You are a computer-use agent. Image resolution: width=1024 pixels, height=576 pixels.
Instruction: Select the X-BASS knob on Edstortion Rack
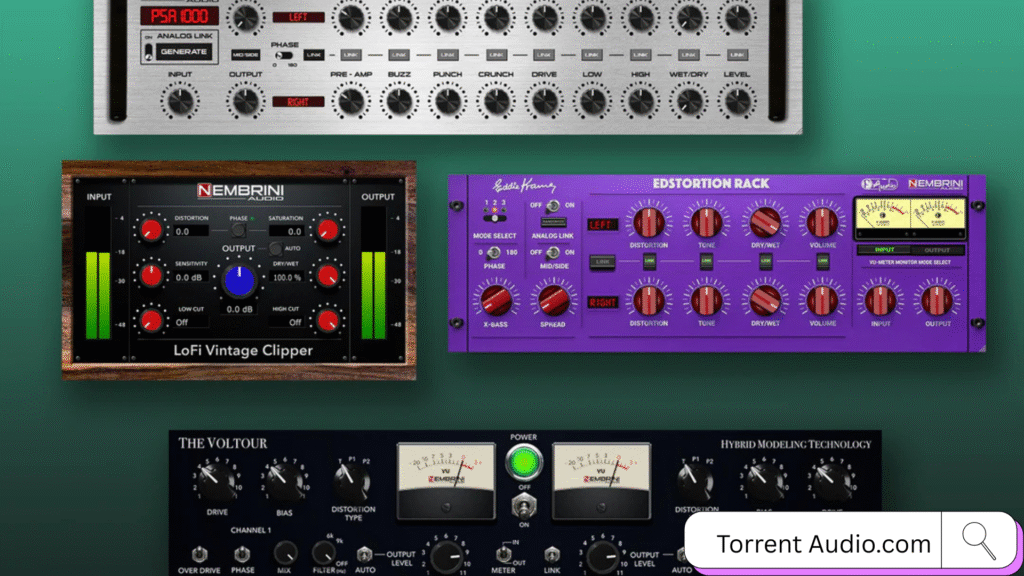496,302
